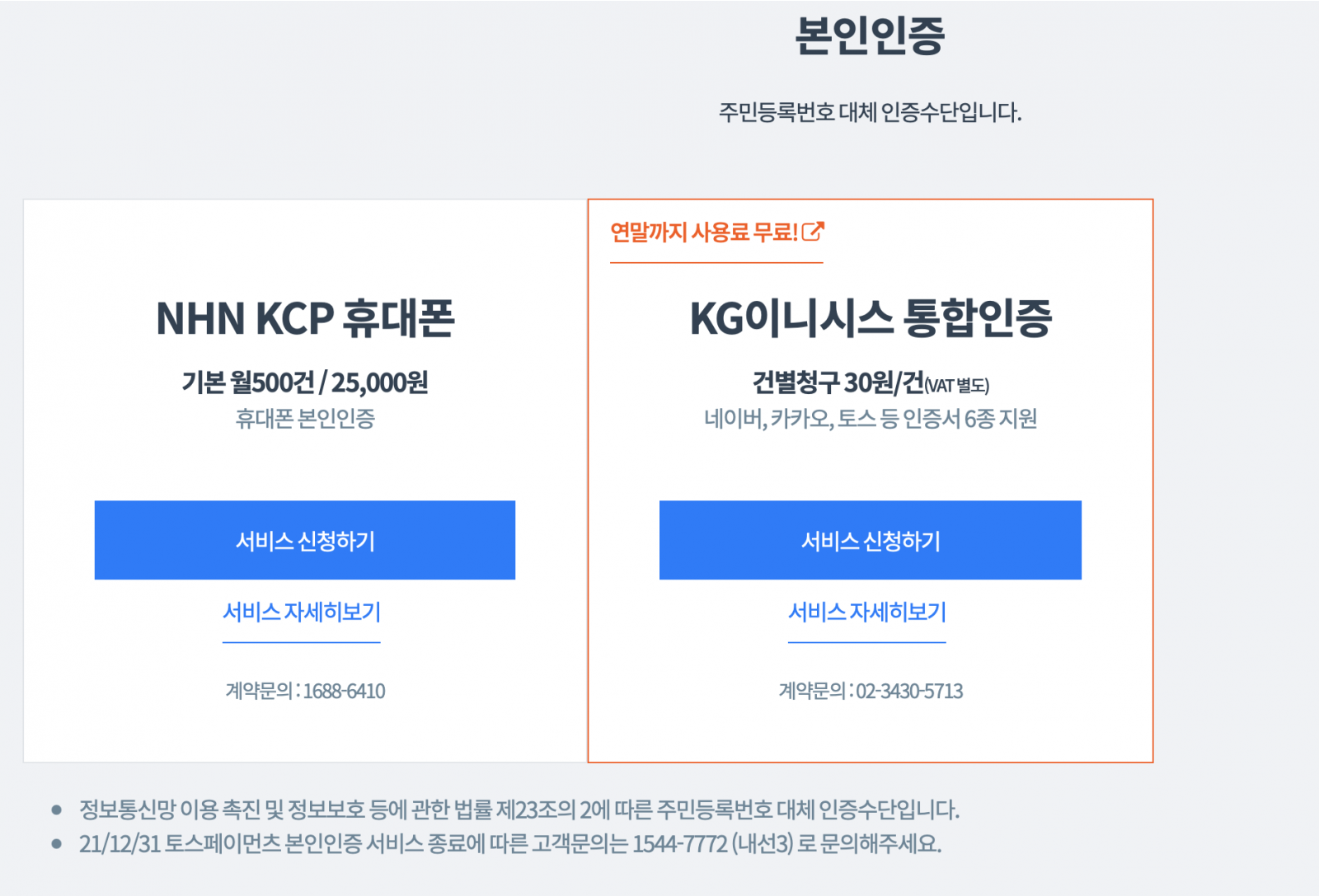This screenshot has width=1319, height=896.
Task: Click the 휴대폰 본인인증 description text
Action: point(305,419)
